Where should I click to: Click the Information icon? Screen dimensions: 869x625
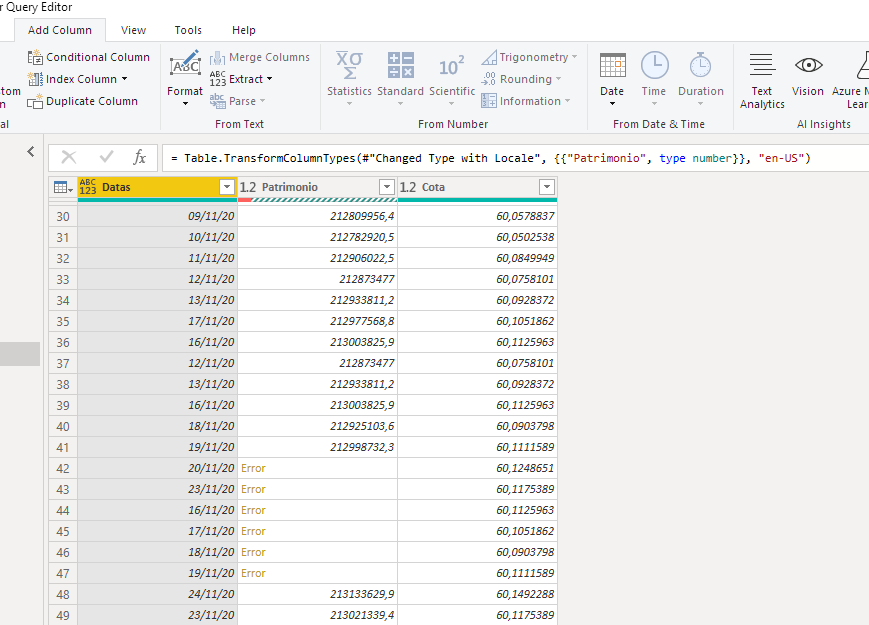point(489,101)
